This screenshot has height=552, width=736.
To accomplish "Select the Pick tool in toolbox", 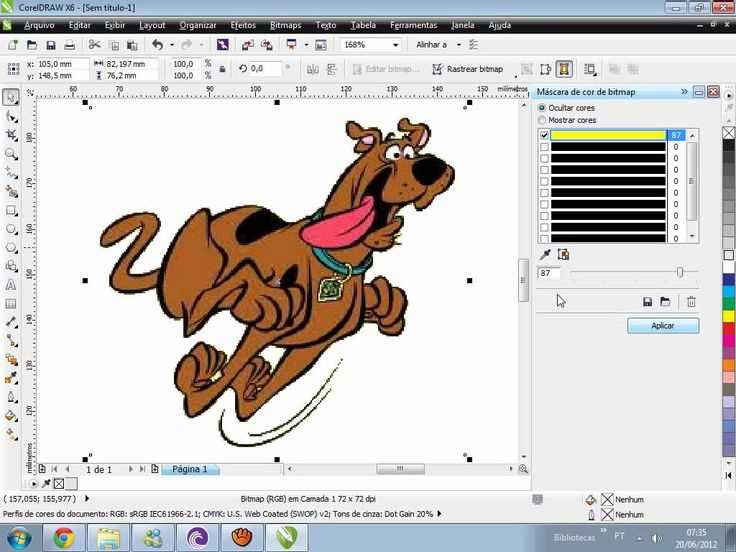I will (x=11, y=98).
